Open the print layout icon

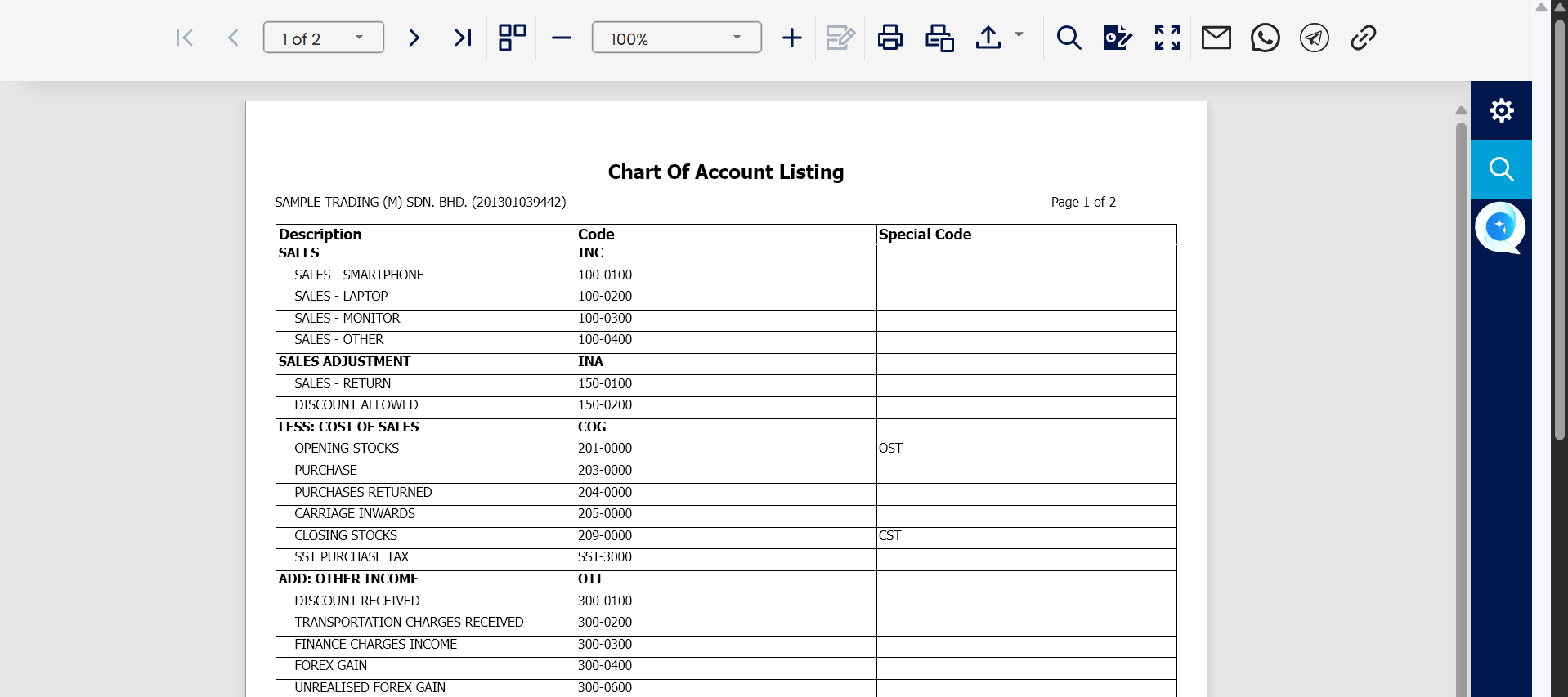939,38
